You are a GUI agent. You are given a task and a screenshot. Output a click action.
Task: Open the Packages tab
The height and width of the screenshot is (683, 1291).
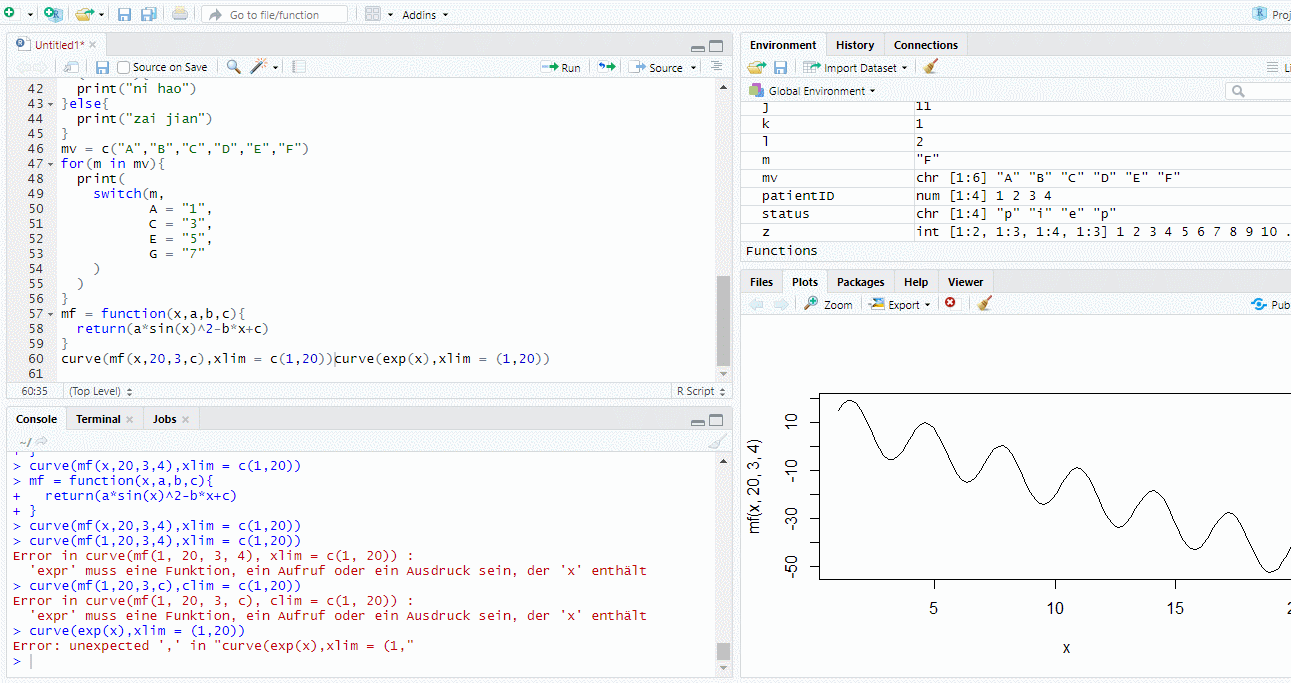pos(861,282)
